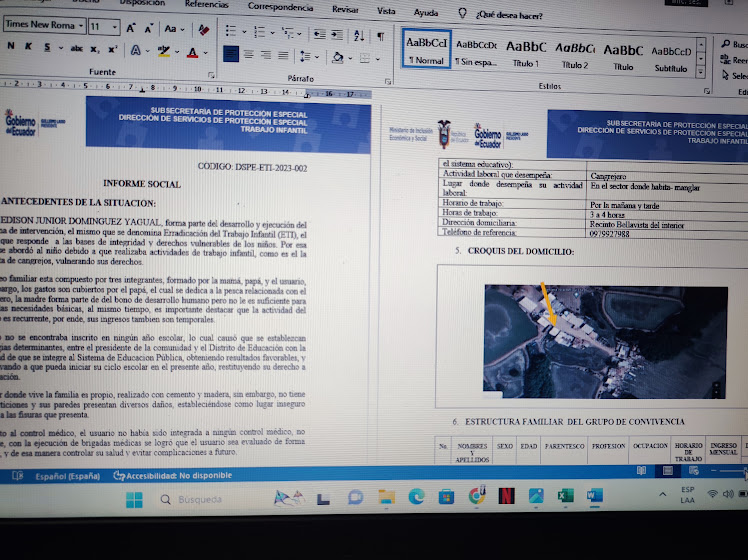
Task: Click the clear formatting eraser icon
Action: point(203,28)
